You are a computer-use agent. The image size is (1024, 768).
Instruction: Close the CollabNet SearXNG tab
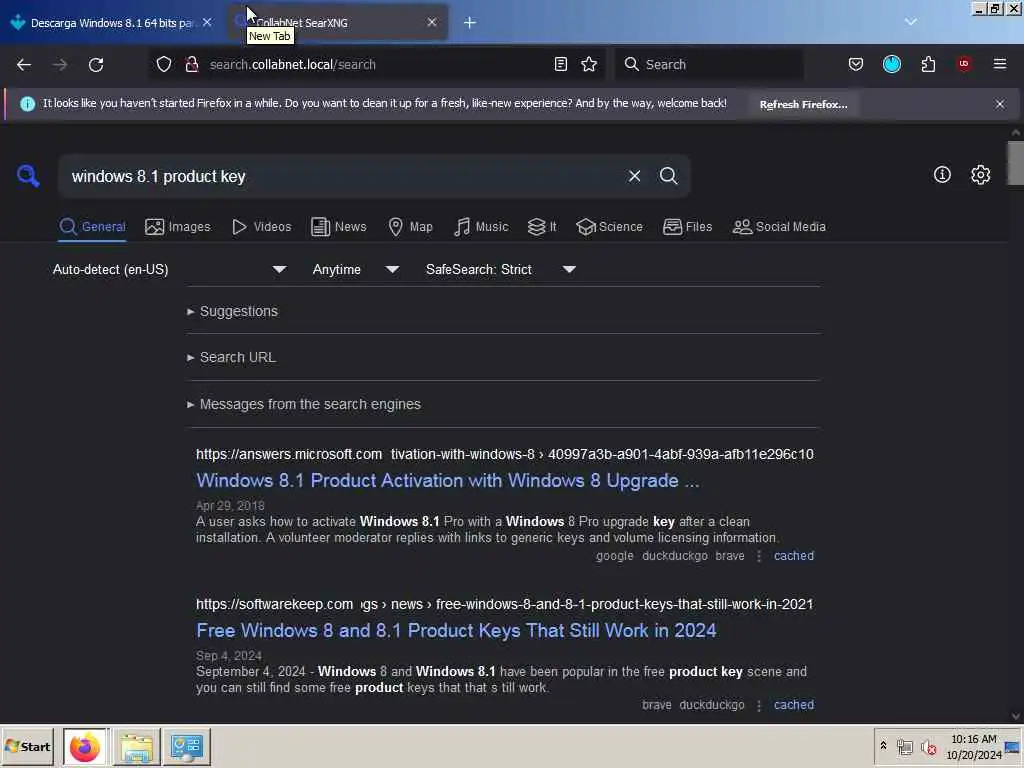[x=432, y=22]
